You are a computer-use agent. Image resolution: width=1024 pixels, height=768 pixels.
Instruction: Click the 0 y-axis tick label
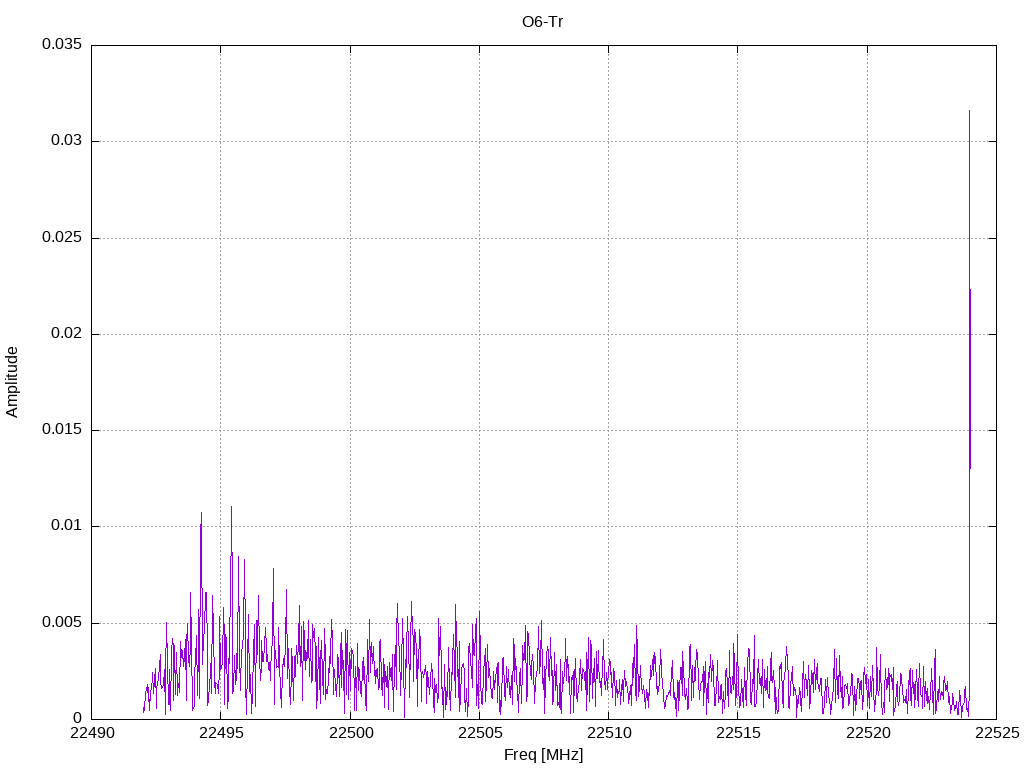[77, 719]
